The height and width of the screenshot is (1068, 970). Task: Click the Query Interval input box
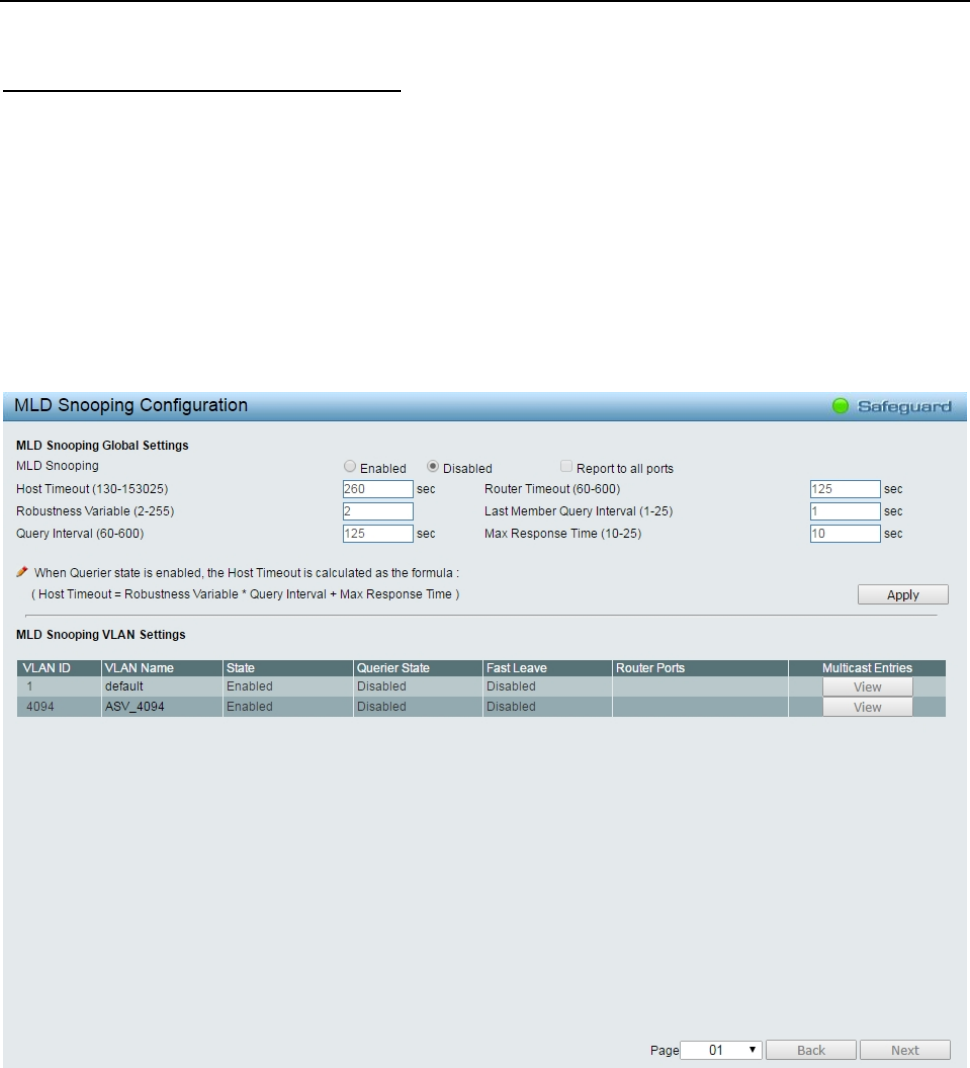(378, 533)
